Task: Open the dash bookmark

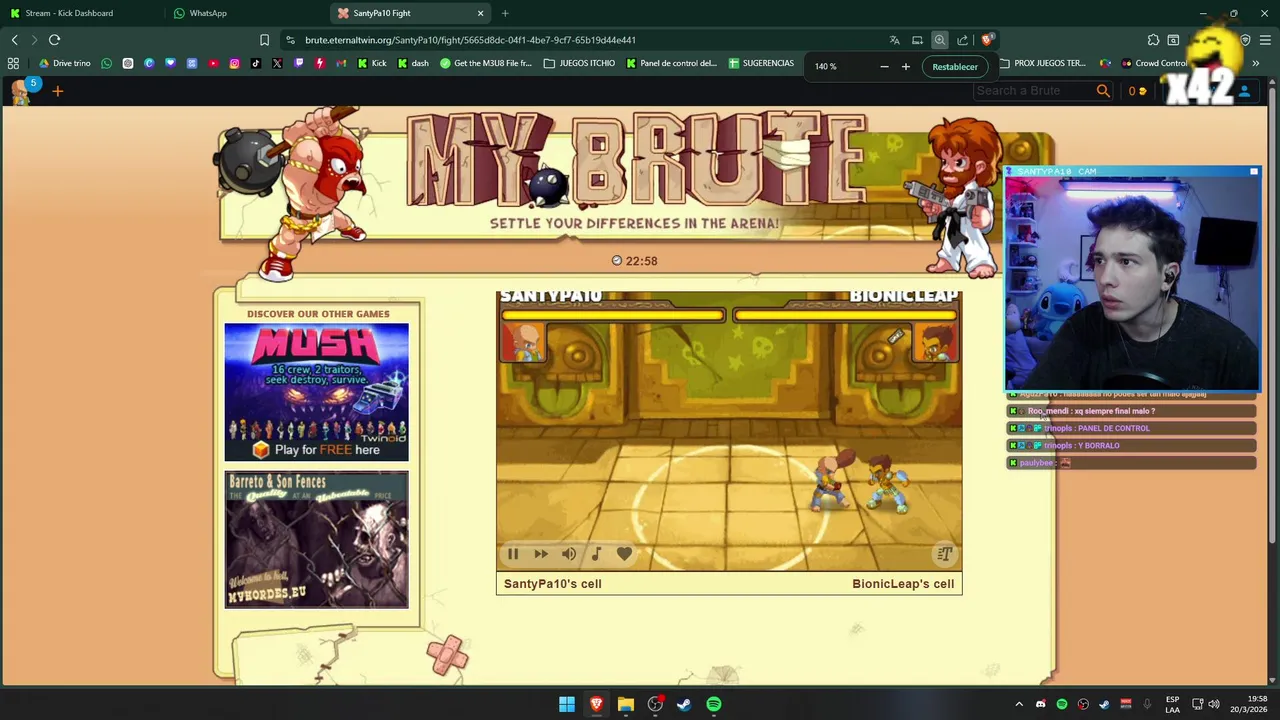Action: 413,63
